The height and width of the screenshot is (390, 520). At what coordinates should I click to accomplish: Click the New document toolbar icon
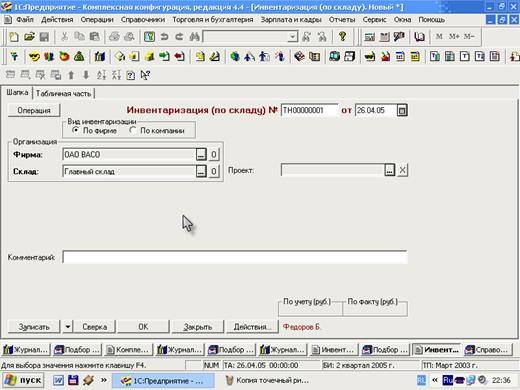coord(14,36)
